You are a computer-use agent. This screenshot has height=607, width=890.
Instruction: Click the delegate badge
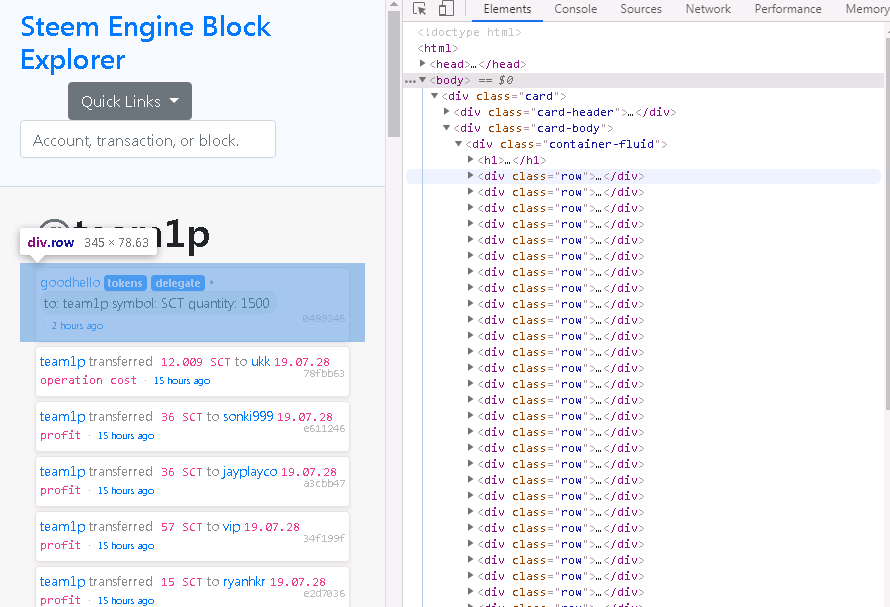pos(178,283)
